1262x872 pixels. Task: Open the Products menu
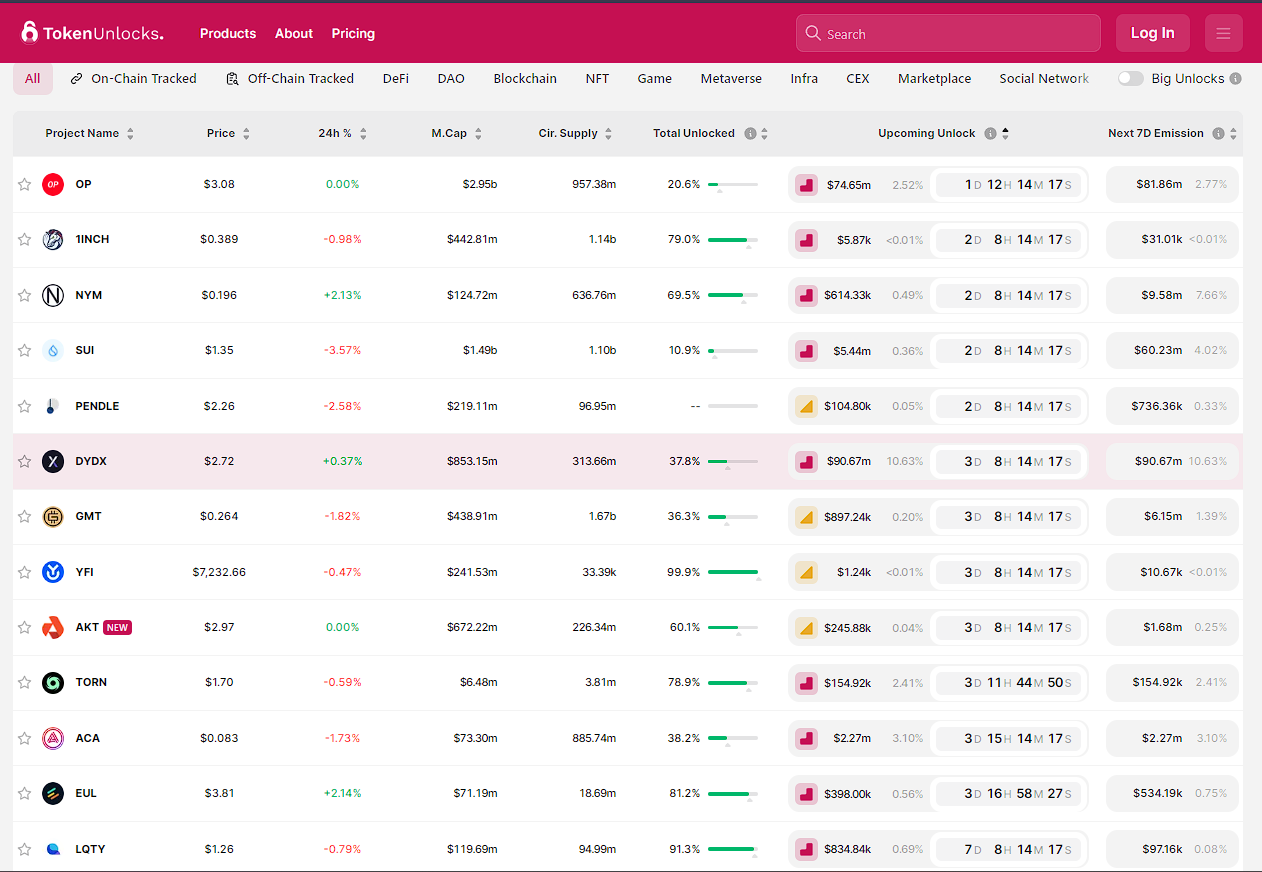(x=228, y=33)
